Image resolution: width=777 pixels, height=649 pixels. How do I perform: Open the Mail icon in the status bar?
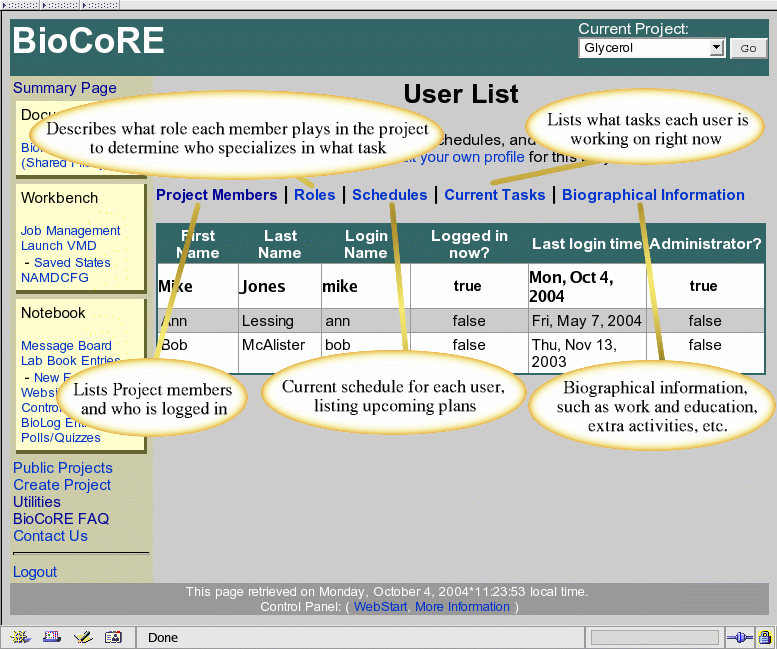point(51,637)
